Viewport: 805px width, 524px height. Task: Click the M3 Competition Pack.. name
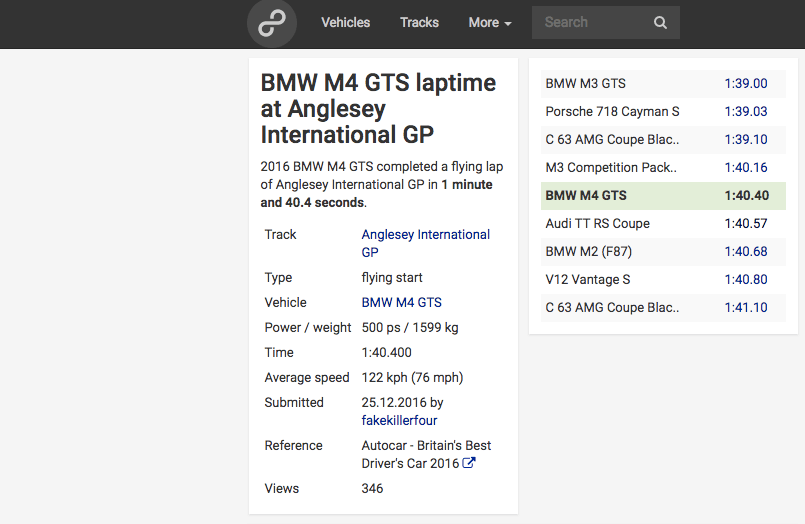(611, 167)
